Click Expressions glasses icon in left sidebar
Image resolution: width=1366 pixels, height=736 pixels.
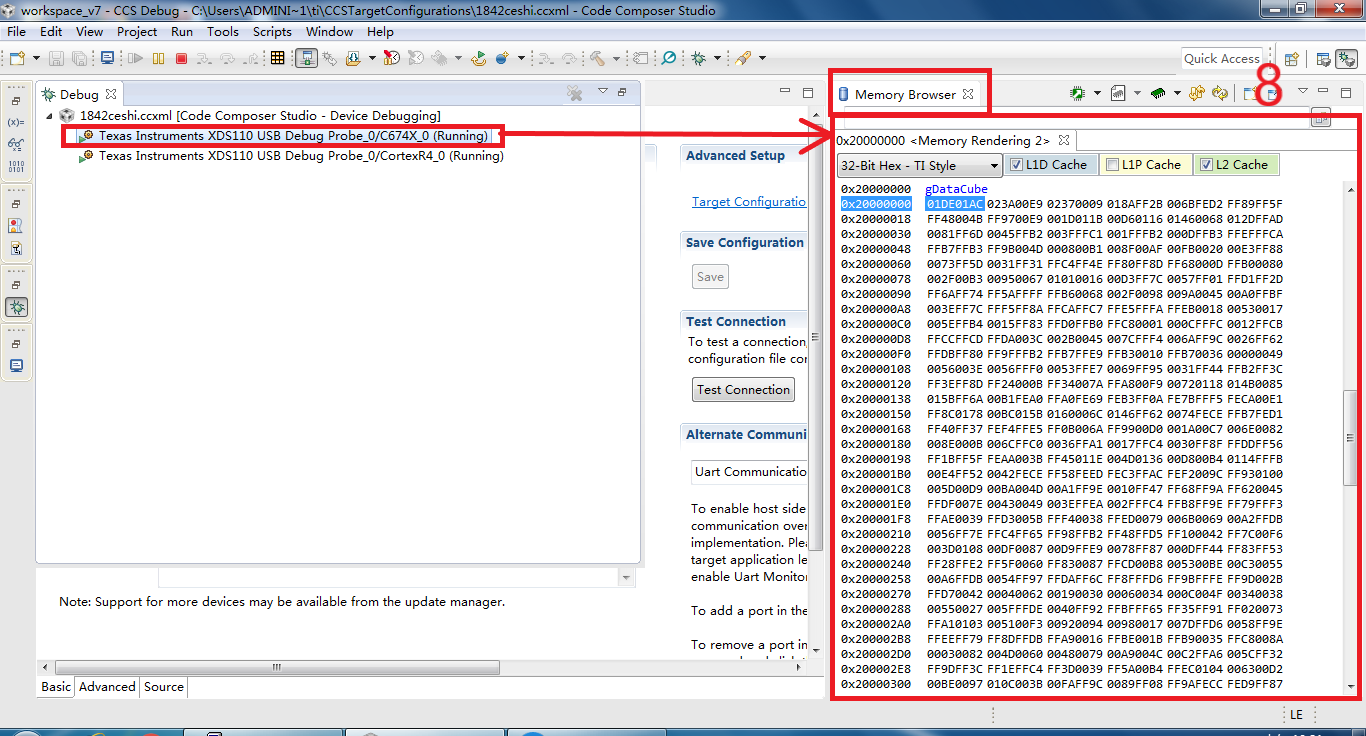pyautogui.click(x=16, y=144)
